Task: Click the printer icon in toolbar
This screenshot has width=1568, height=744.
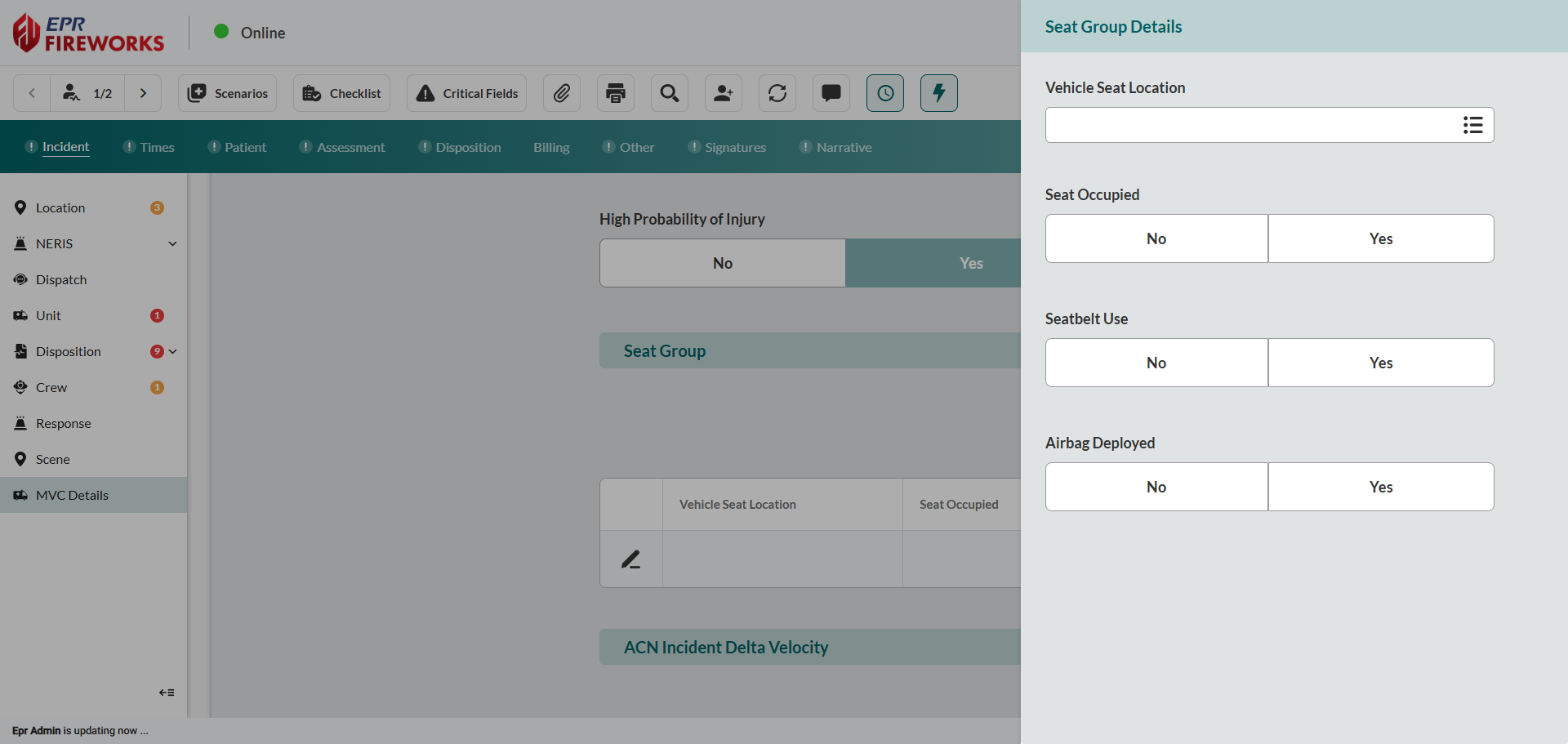Action: [616, 93]
